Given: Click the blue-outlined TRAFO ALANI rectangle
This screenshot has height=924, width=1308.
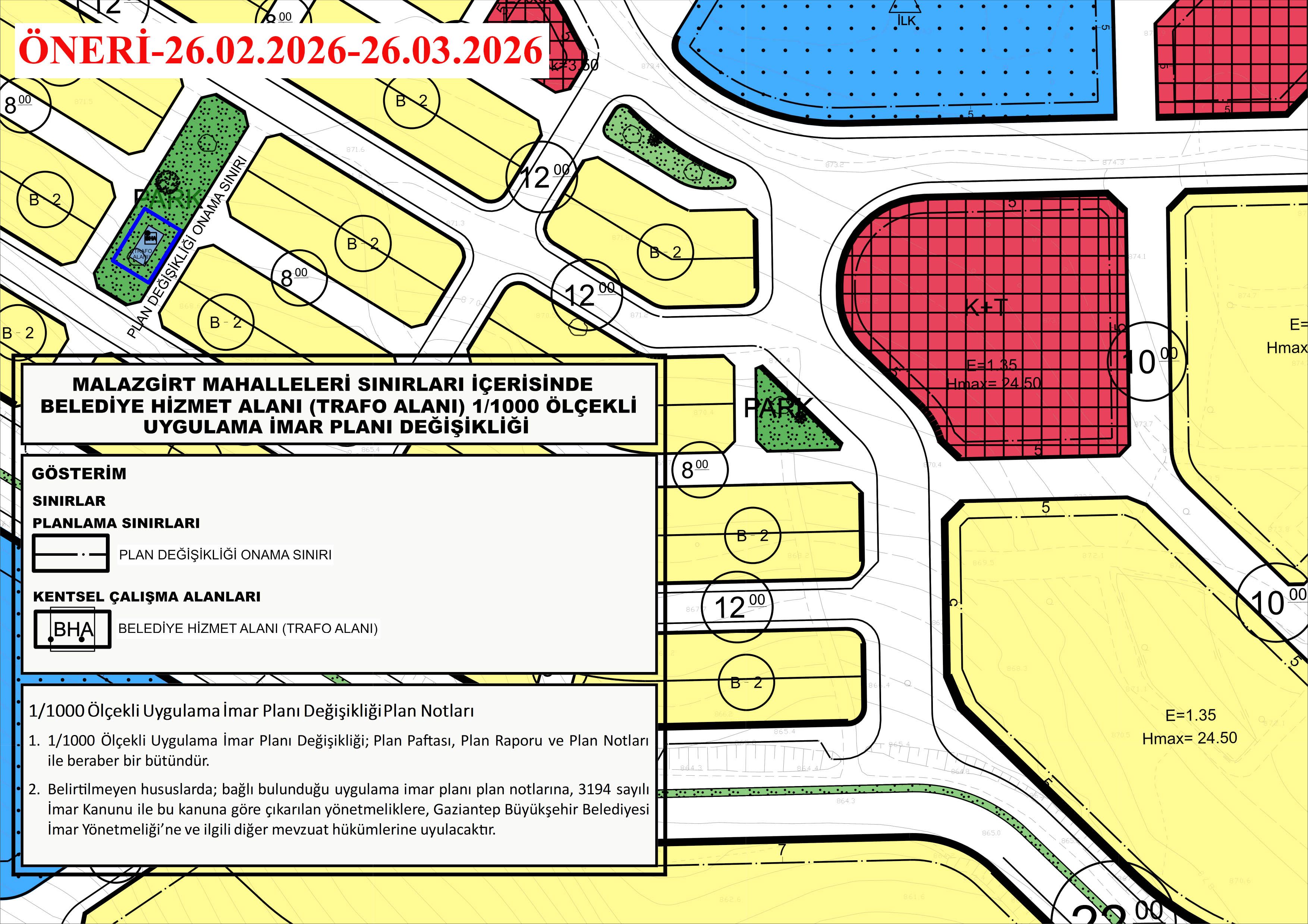Looking at the screenshot, I should (x=147, y=245).
